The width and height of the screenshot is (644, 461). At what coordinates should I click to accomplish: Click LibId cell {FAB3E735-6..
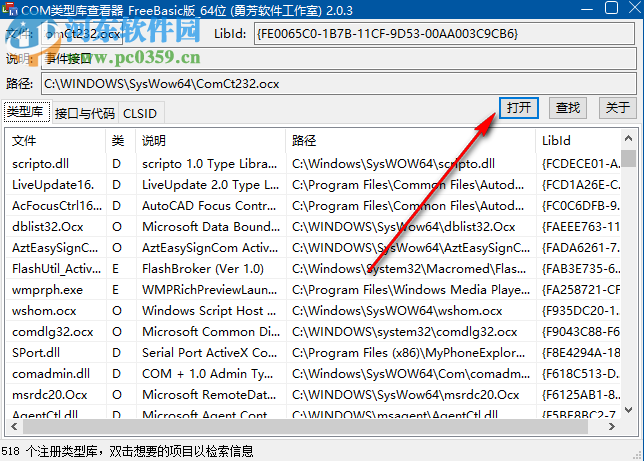(581, 269)
